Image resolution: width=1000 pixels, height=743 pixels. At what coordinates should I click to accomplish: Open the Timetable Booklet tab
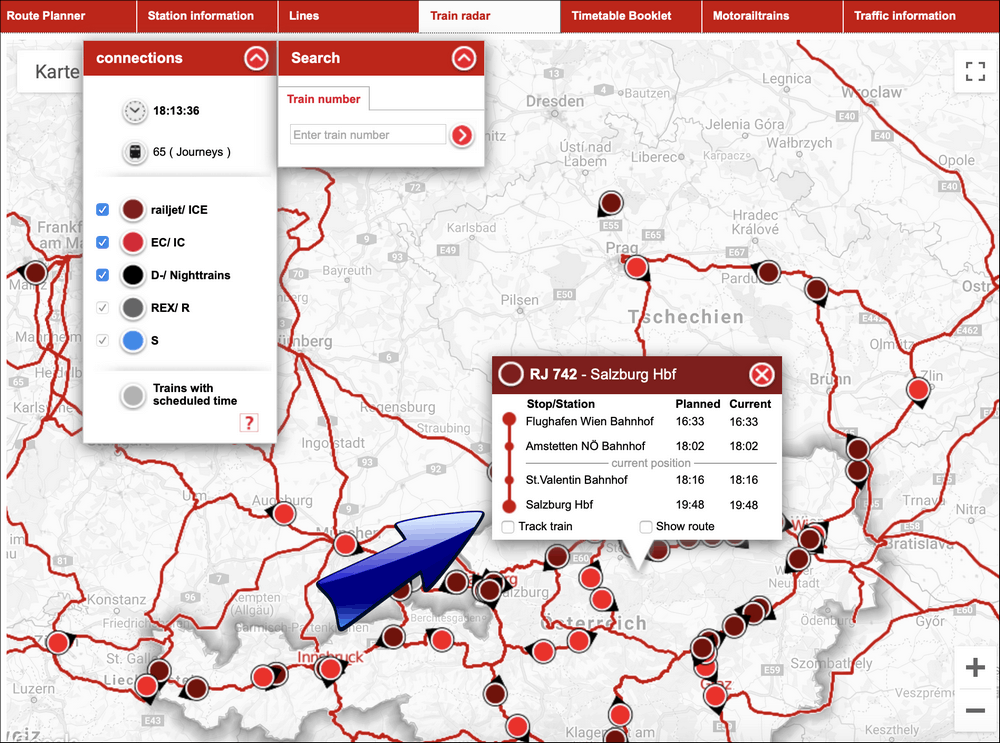pos(631,16)
